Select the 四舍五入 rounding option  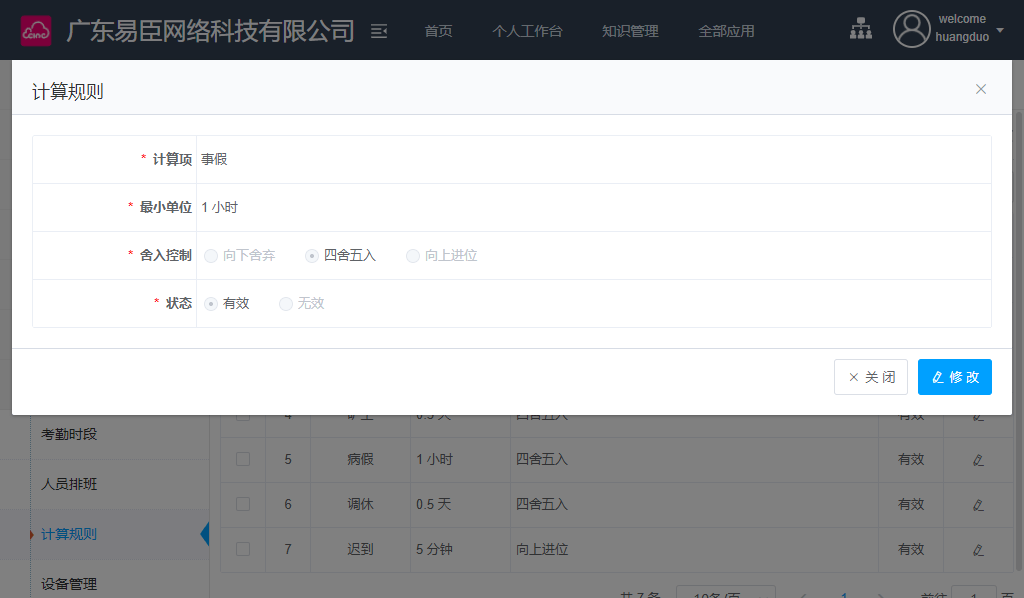pyautogui.click(x=312, y=256)
